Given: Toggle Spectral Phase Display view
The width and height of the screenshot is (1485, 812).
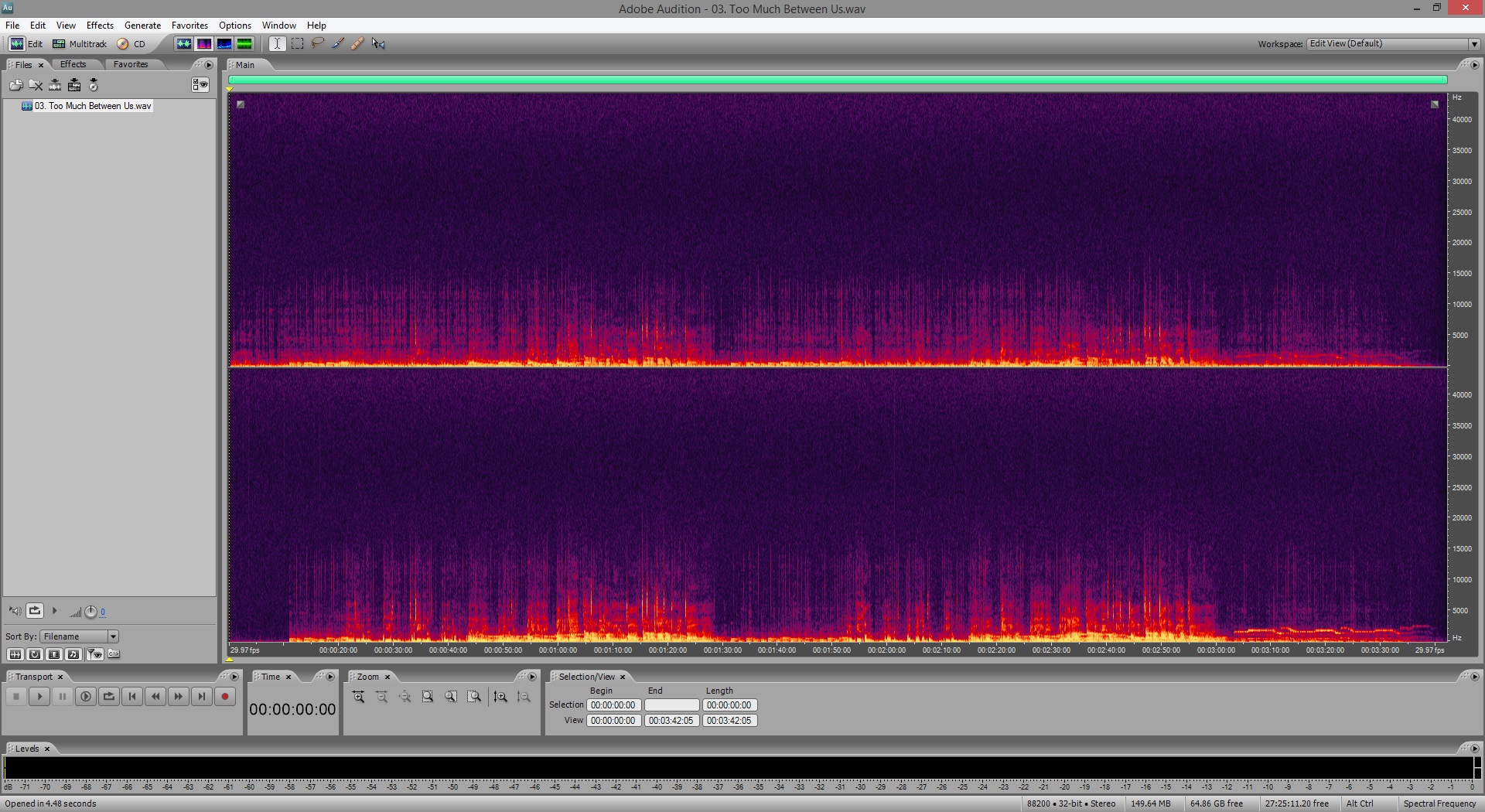Looking at the screenshot, I should pos(244,44).
